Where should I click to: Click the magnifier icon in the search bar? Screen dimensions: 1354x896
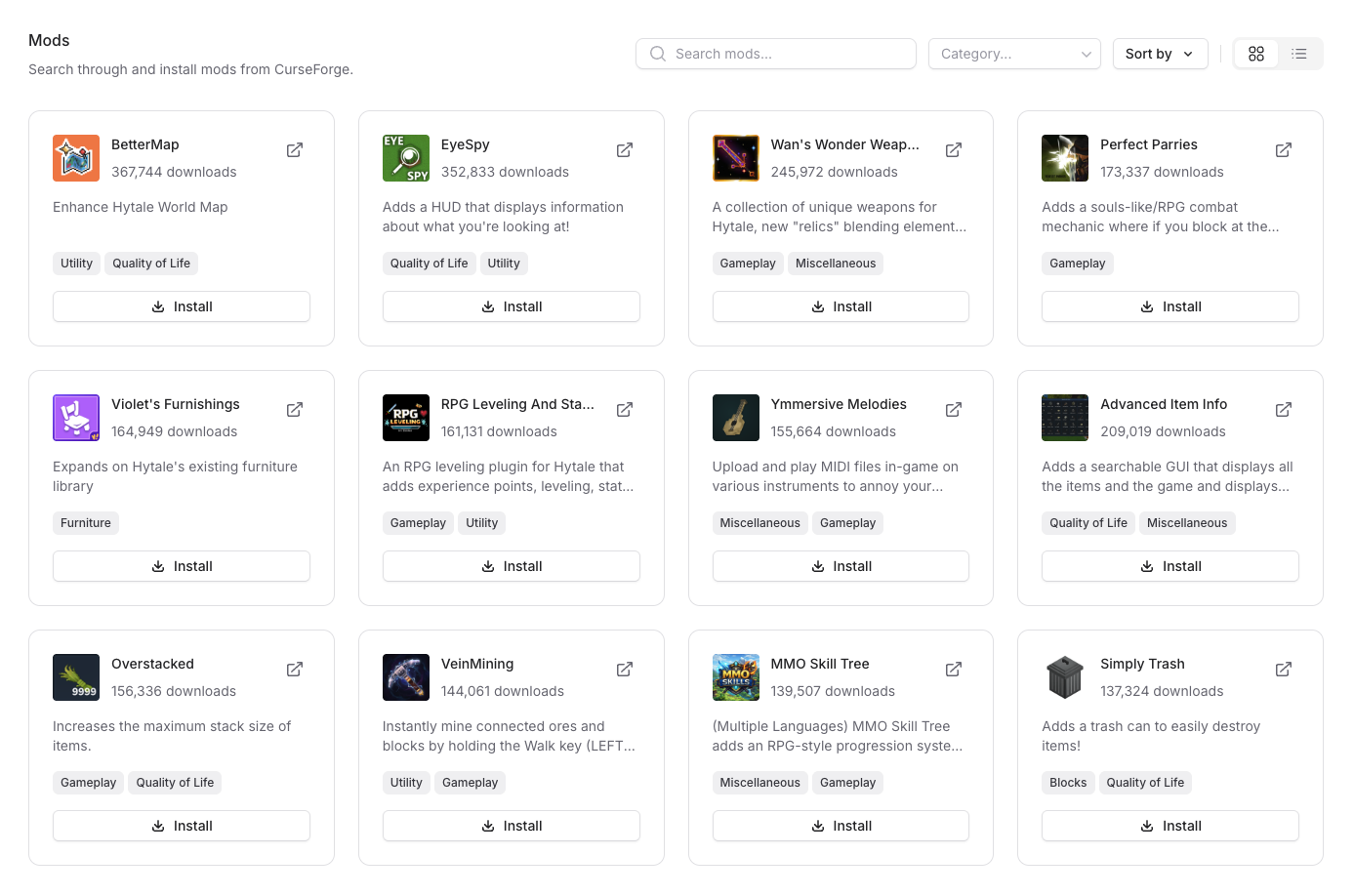658,54
